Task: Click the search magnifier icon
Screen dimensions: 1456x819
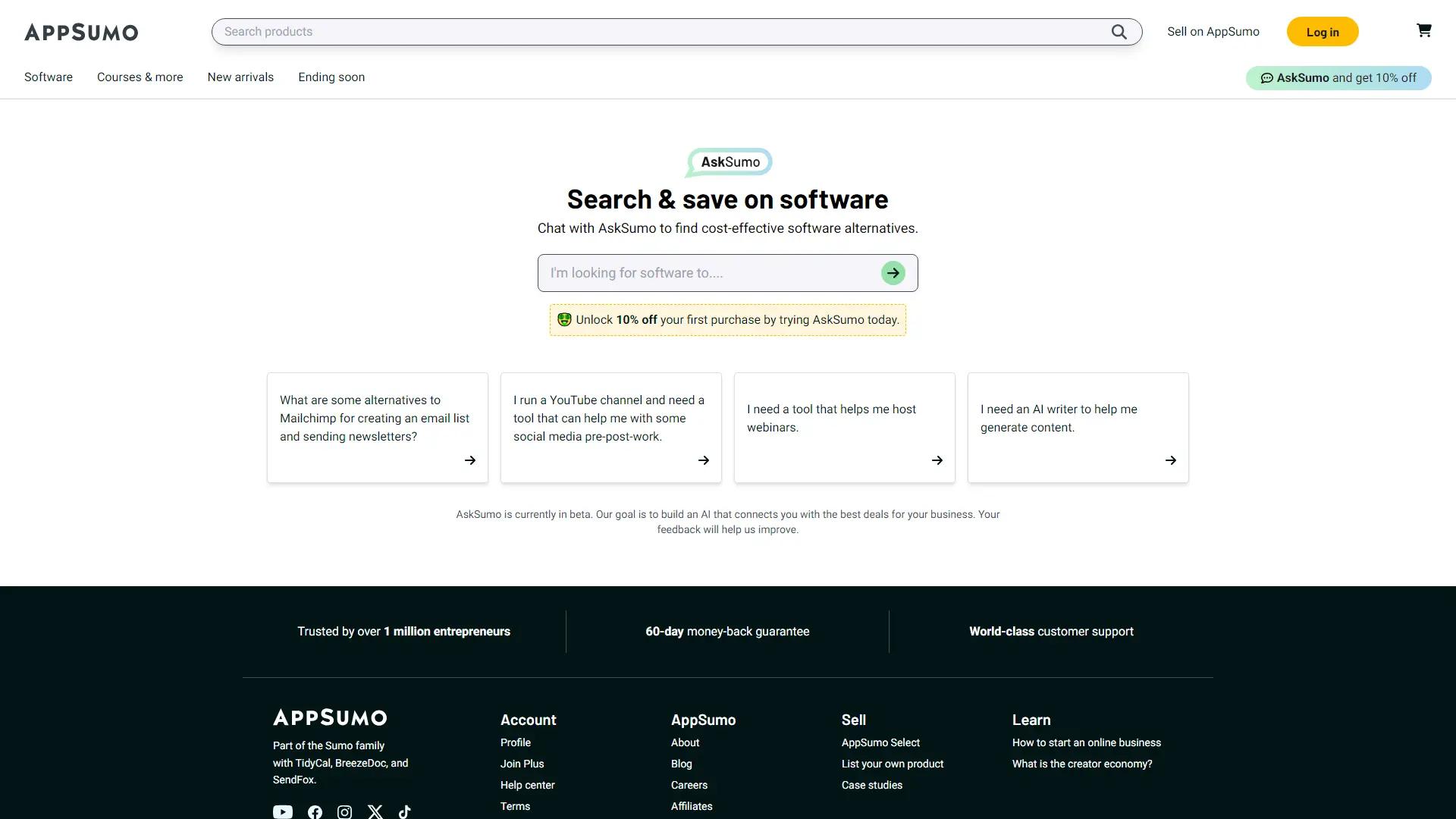Action: (1119, 31)
